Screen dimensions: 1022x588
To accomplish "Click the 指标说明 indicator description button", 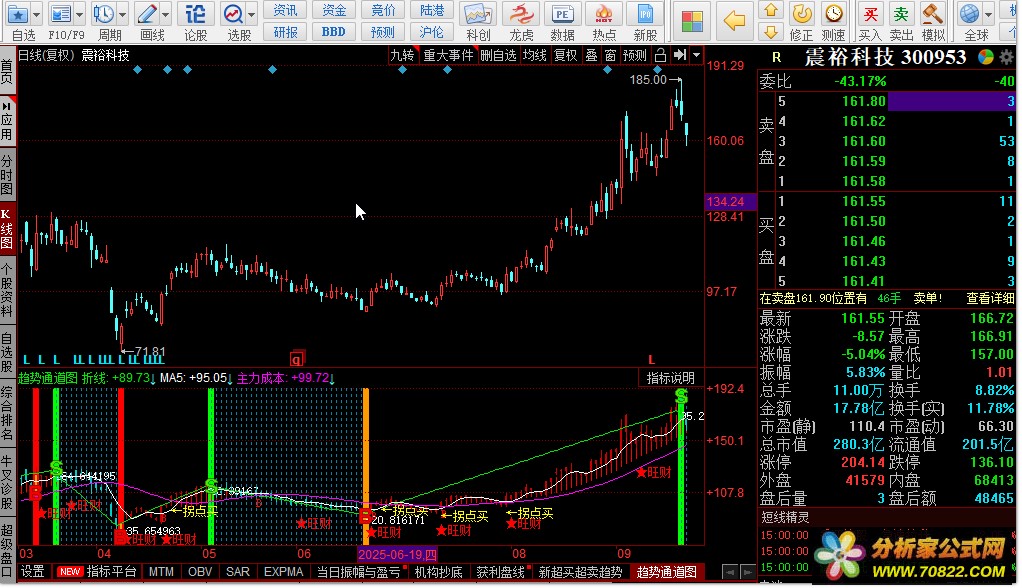I will [x=670, y=378].
